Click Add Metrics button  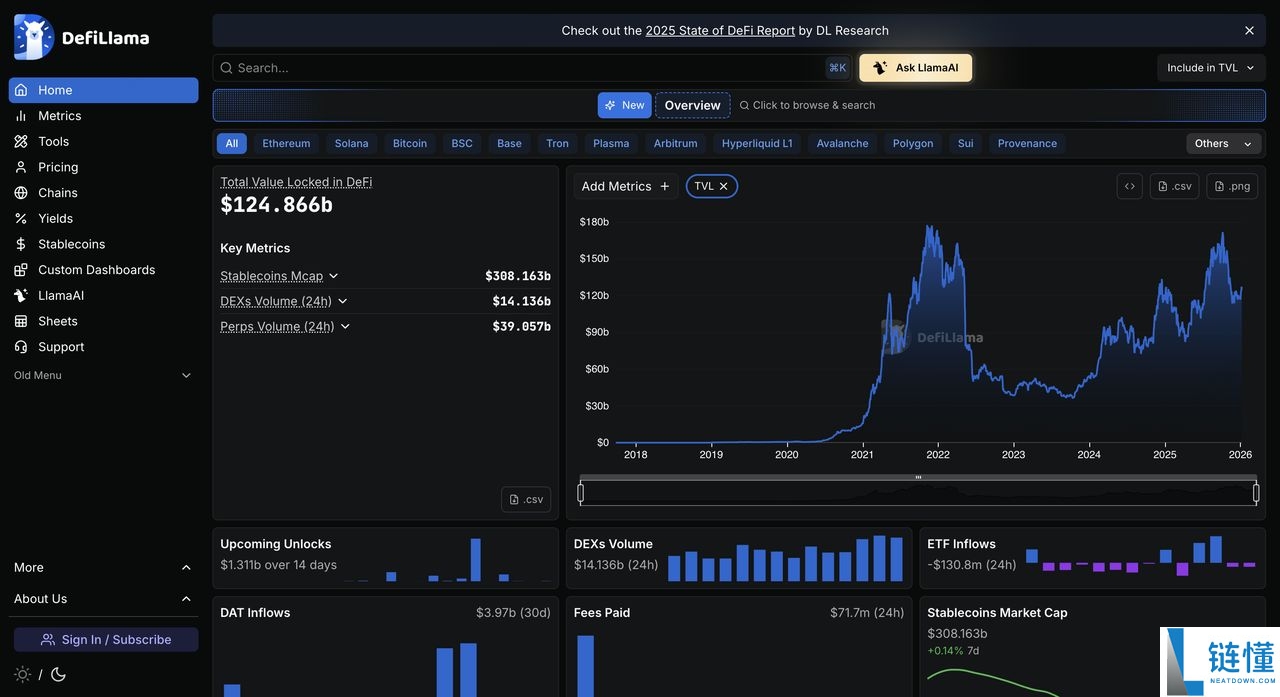coord(626,186)
